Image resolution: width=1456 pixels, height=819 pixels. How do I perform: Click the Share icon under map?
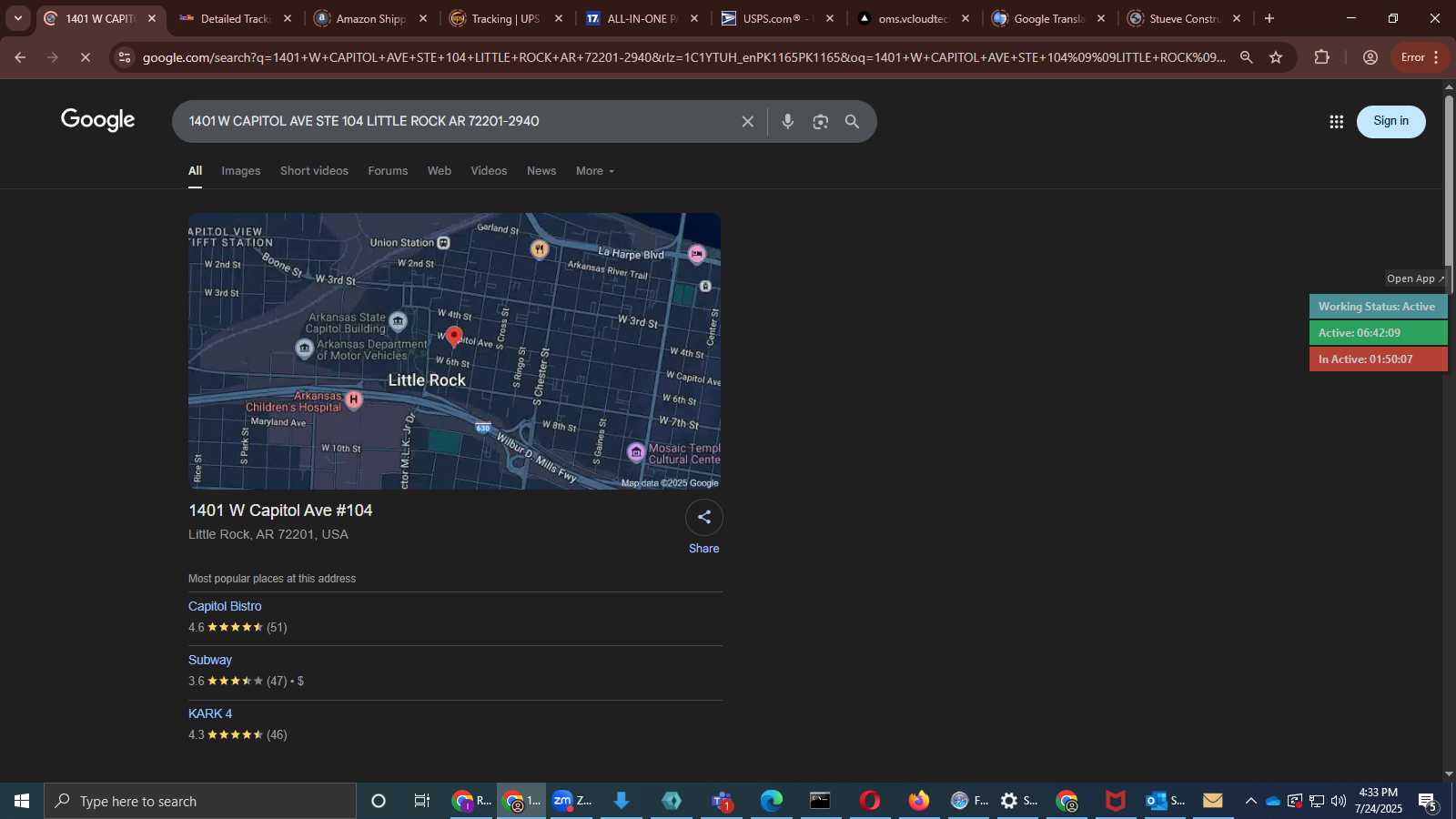tap(704, 517)
